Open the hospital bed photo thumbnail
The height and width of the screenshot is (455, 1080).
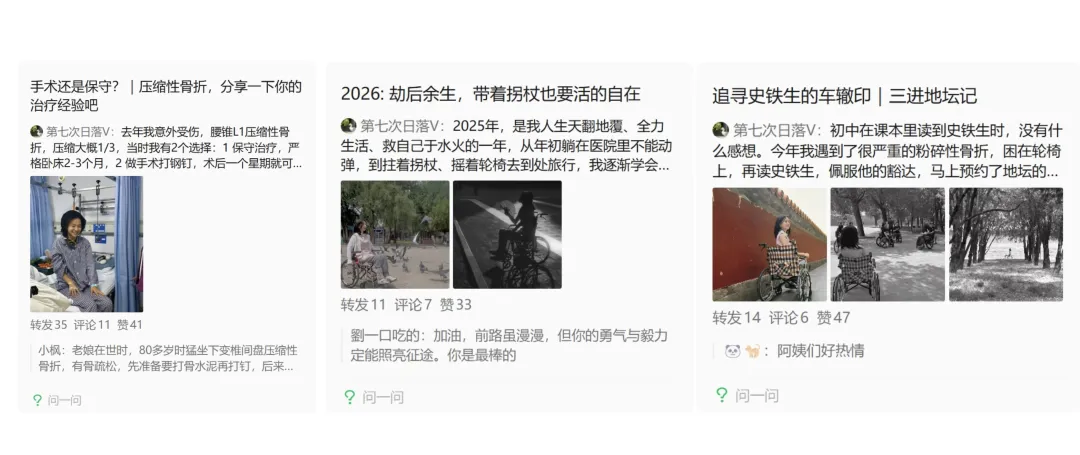click(x=86, y=244)
